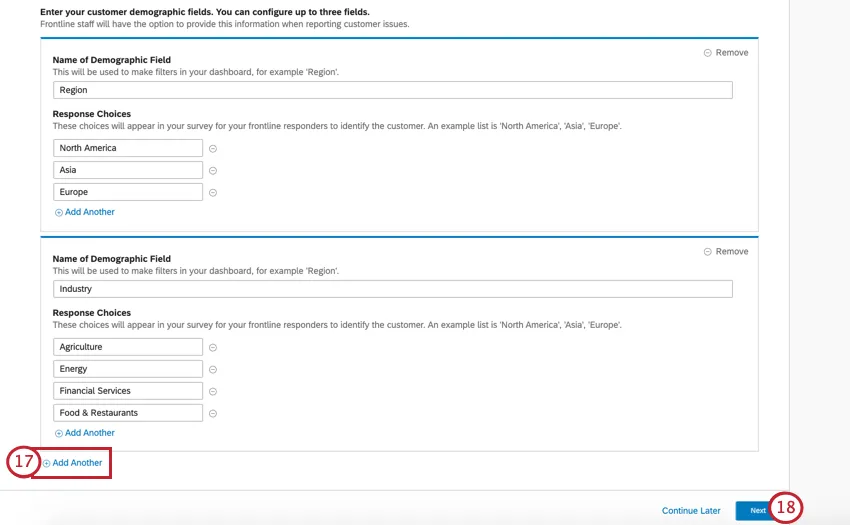Image resolution: width=850 pixels, height=525 pixels.
Task: Remove the Europe response choice
Action: (x=213, y=192)
